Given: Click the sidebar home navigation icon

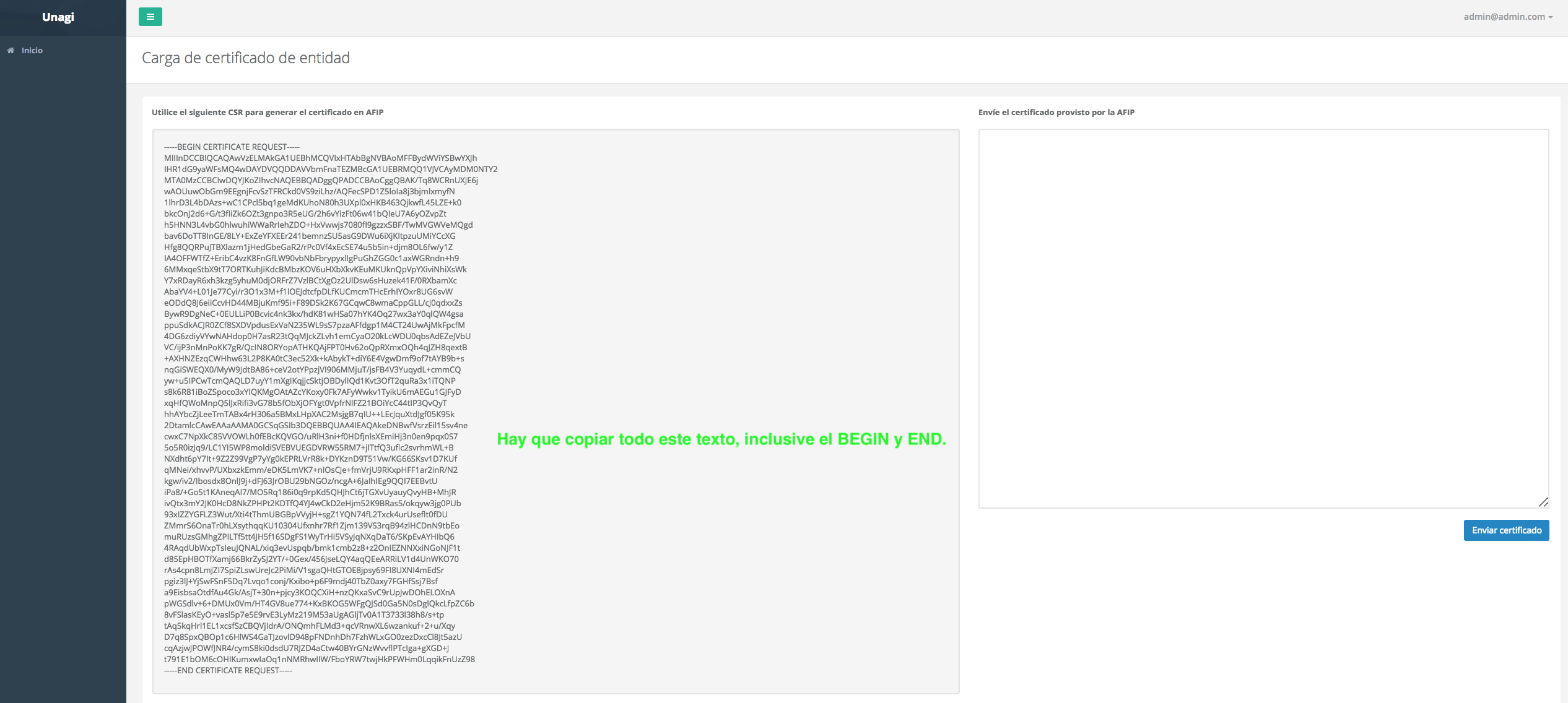Looking at the screenshot, I should pos(11,50).
